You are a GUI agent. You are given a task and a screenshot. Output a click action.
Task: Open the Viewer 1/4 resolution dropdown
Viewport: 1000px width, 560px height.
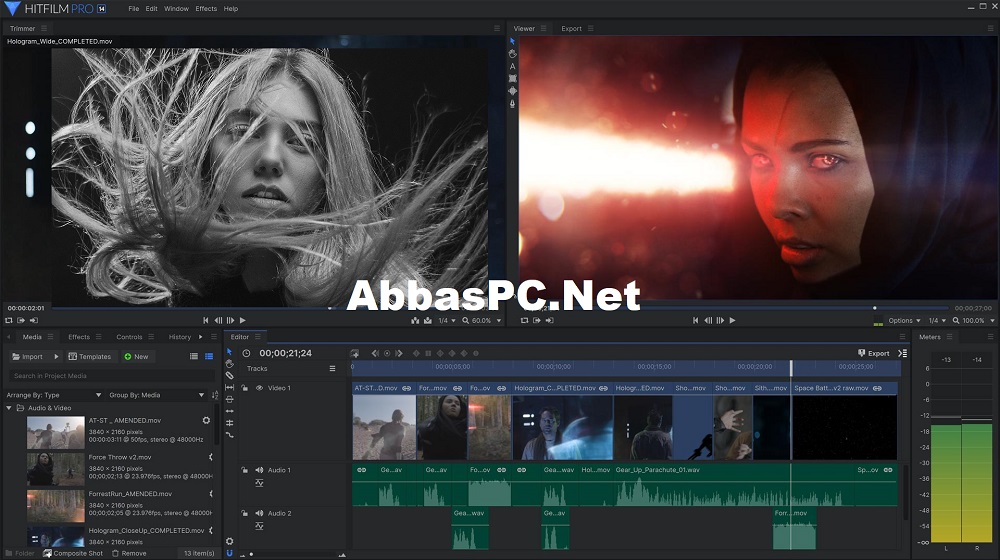[x=937, y=321]
